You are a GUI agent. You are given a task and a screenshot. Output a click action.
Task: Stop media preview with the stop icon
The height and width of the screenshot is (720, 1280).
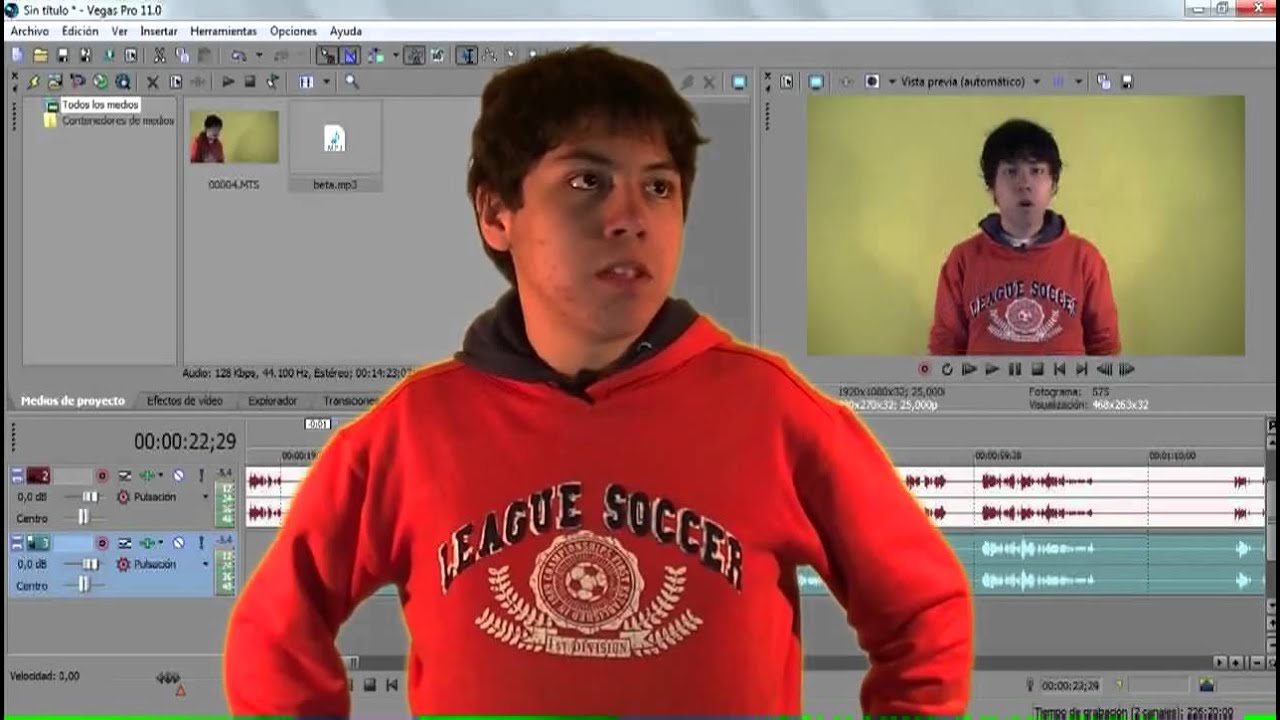(250, 82)
